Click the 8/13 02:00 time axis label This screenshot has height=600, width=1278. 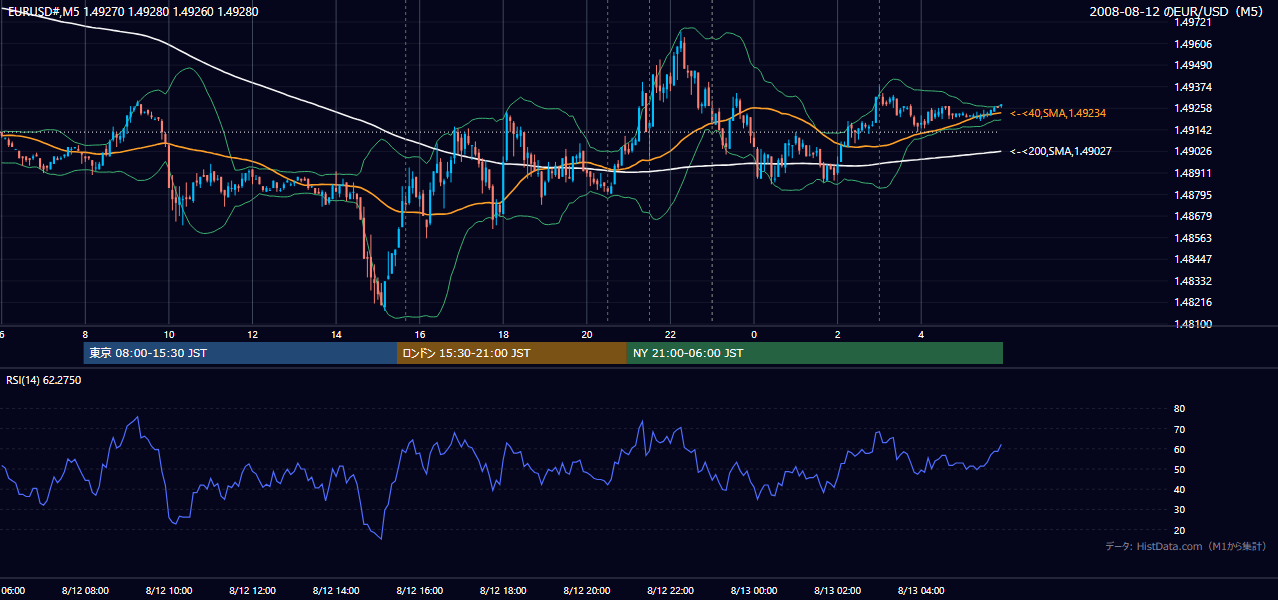838,591
